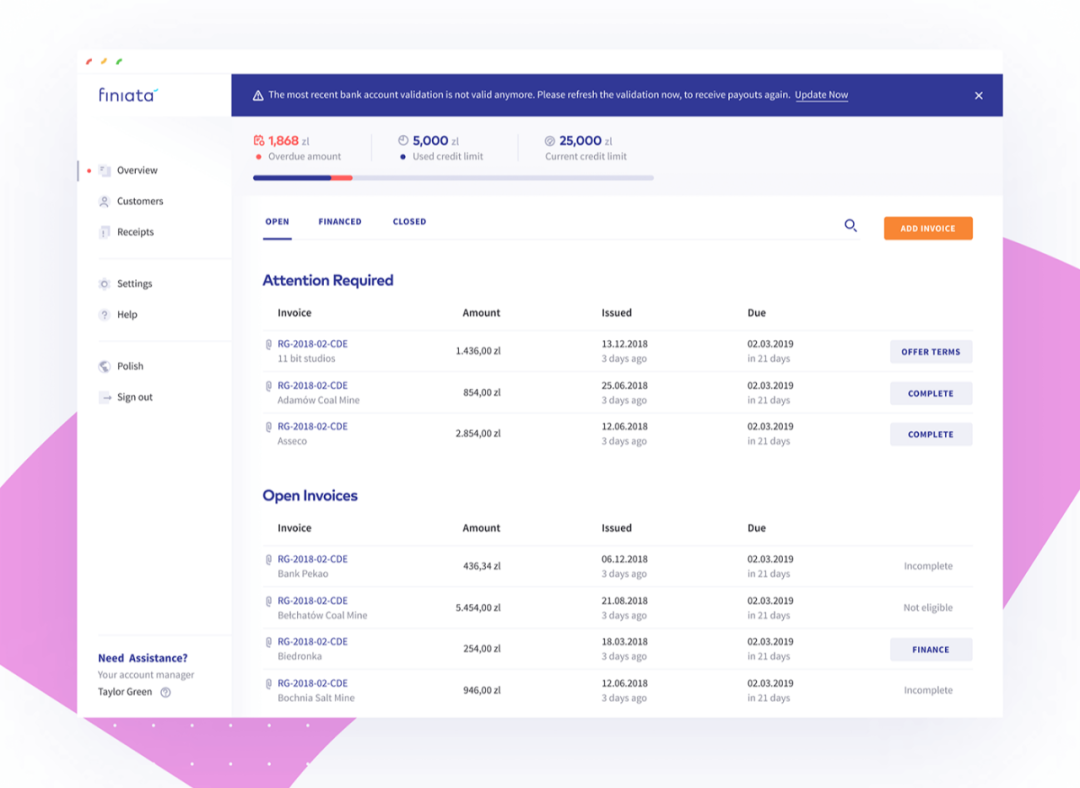Click the Overview sidebar icon
1080x788 pixels.
click(x=105, y=170)
